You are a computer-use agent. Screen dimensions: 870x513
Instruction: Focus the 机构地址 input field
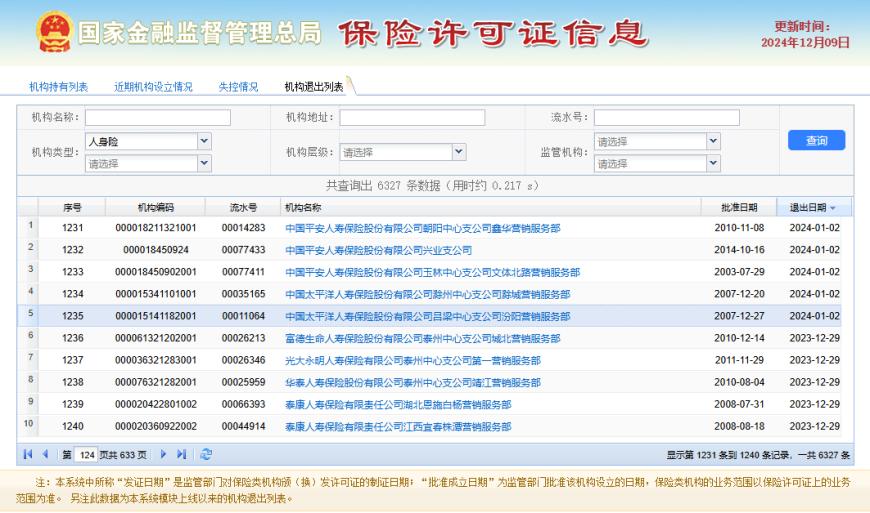pyautogui.click(x=412, y=117)
